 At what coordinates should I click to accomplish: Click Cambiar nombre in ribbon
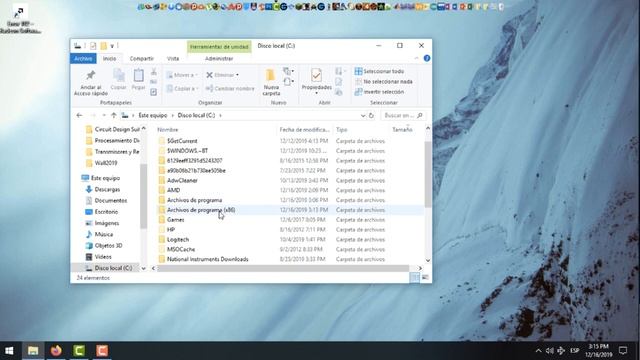click(x=230, y=89)
